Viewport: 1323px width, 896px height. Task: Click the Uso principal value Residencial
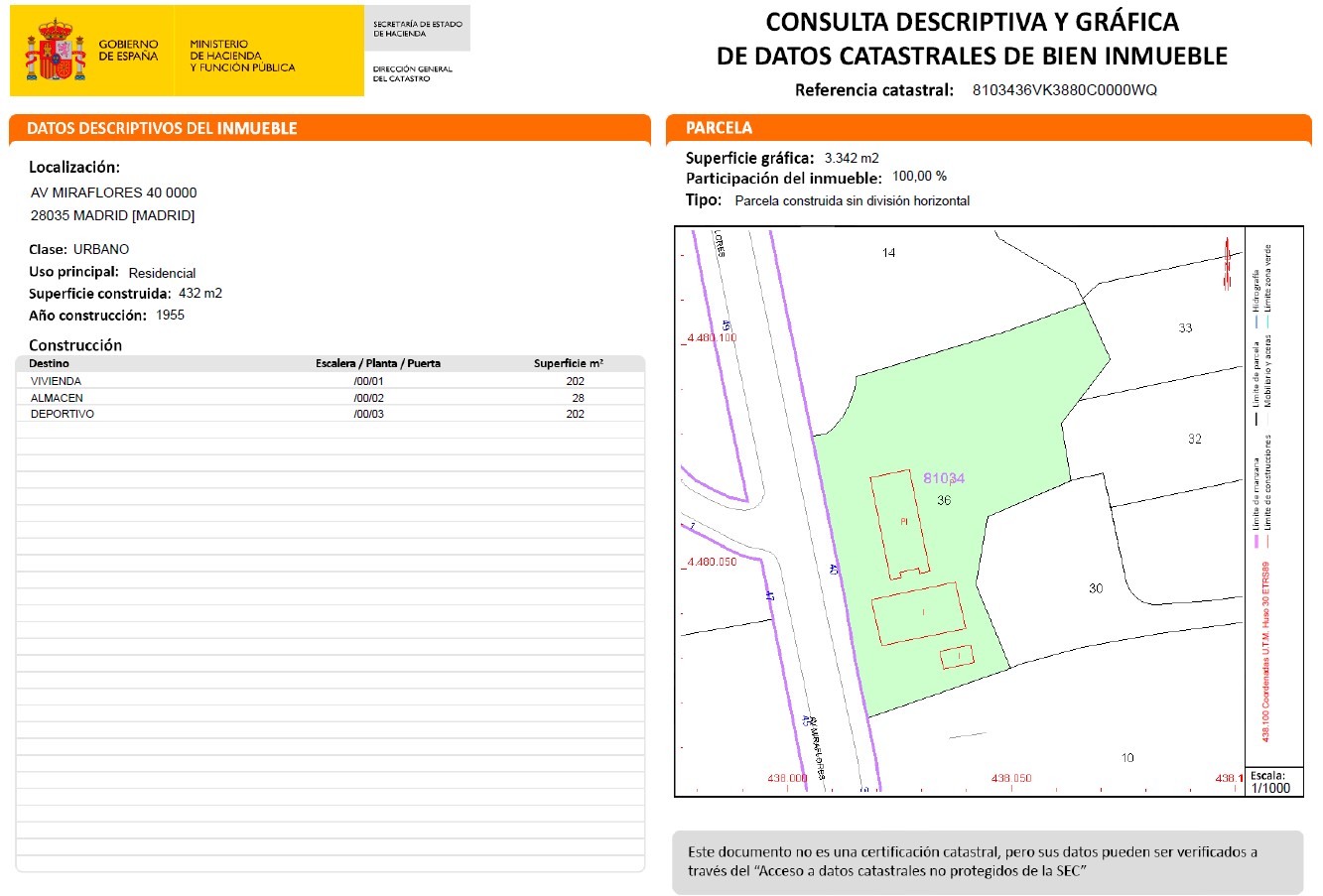pos(162,273)
